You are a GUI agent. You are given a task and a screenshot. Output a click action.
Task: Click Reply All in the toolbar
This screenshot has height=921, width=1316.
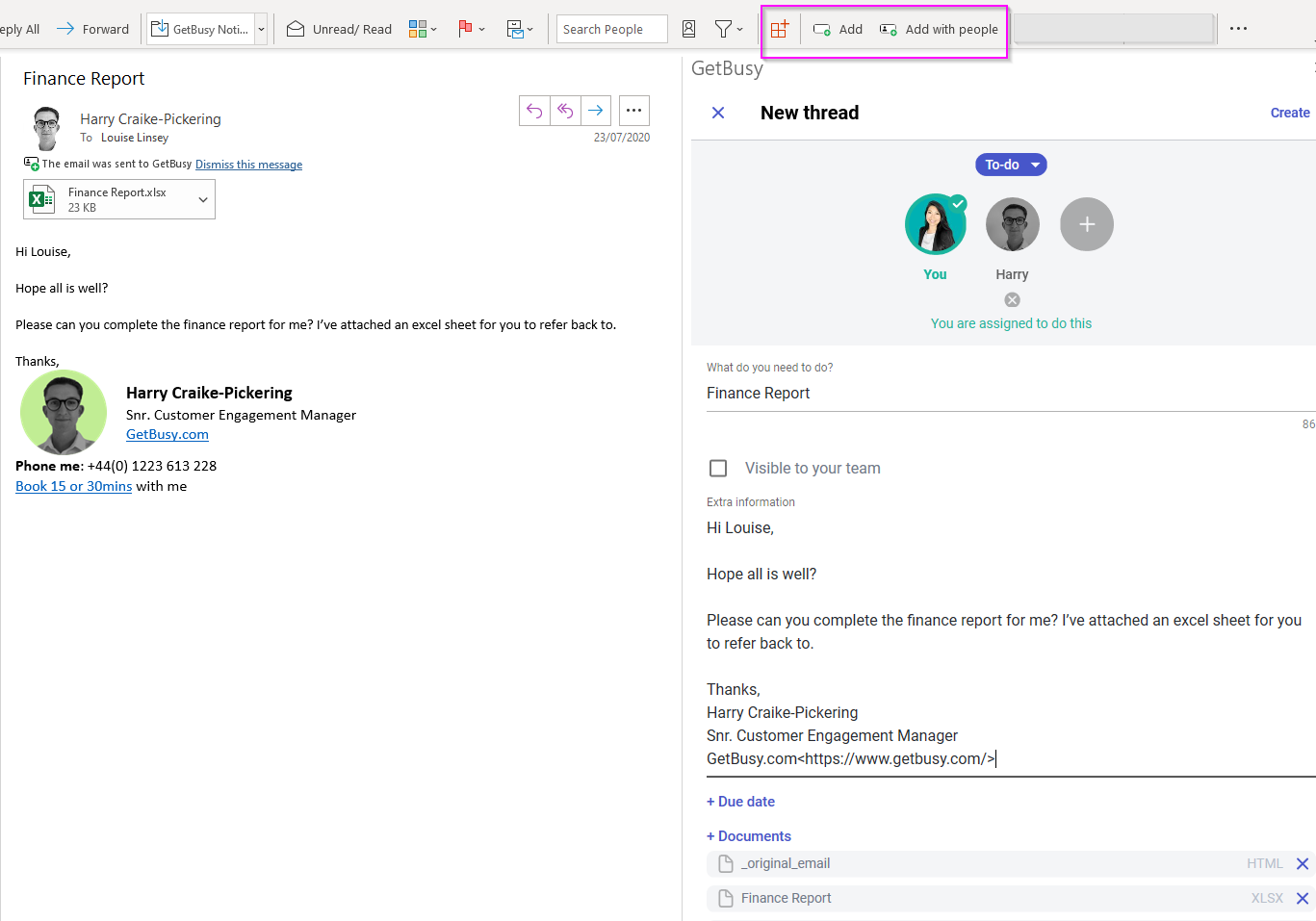pos(19,29)
